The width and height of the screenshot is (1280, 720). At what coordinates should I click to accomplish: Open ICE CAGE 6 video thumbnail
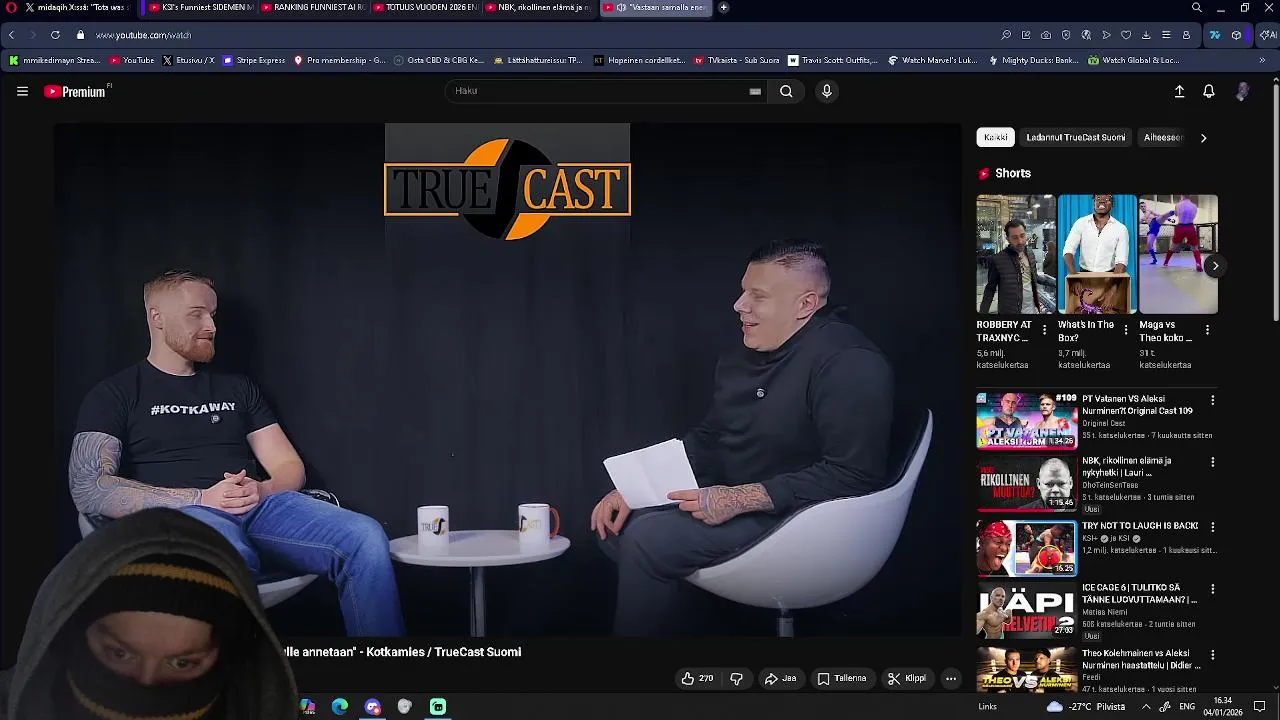coord(1027,612)
